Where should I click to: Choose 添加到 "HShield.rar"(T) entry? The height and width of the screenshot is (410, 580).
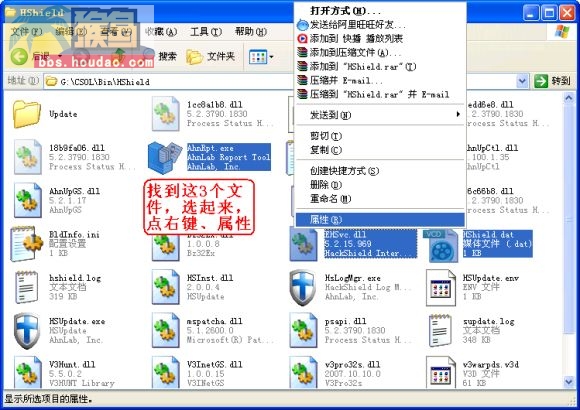(x=380, y=67)
